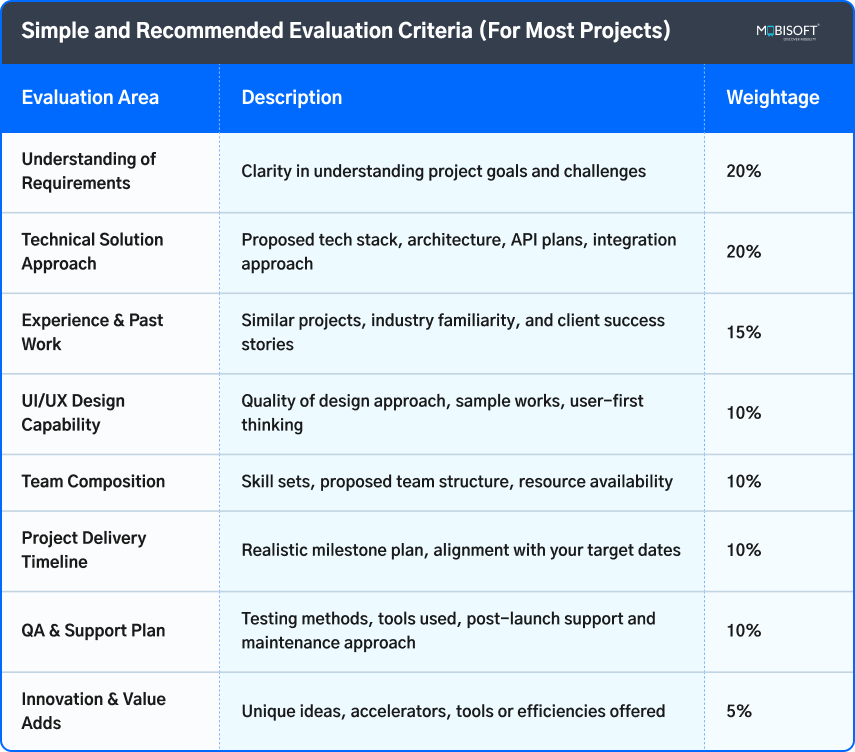Click the title 'Simple and Recommended Evaluation Criteria'
The height and width of the screenshot is (752, 855).
click(x=346, y=30)
